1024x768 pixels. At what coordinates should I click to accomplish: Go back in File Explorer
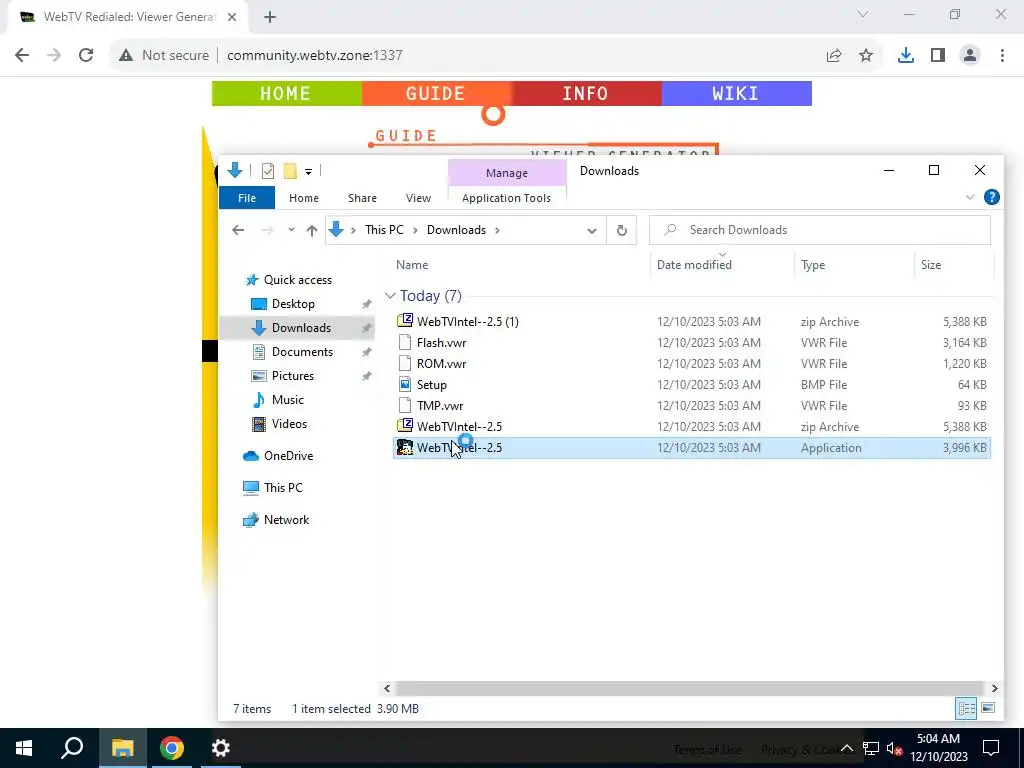pyautogui.click(x=238, y=230)
